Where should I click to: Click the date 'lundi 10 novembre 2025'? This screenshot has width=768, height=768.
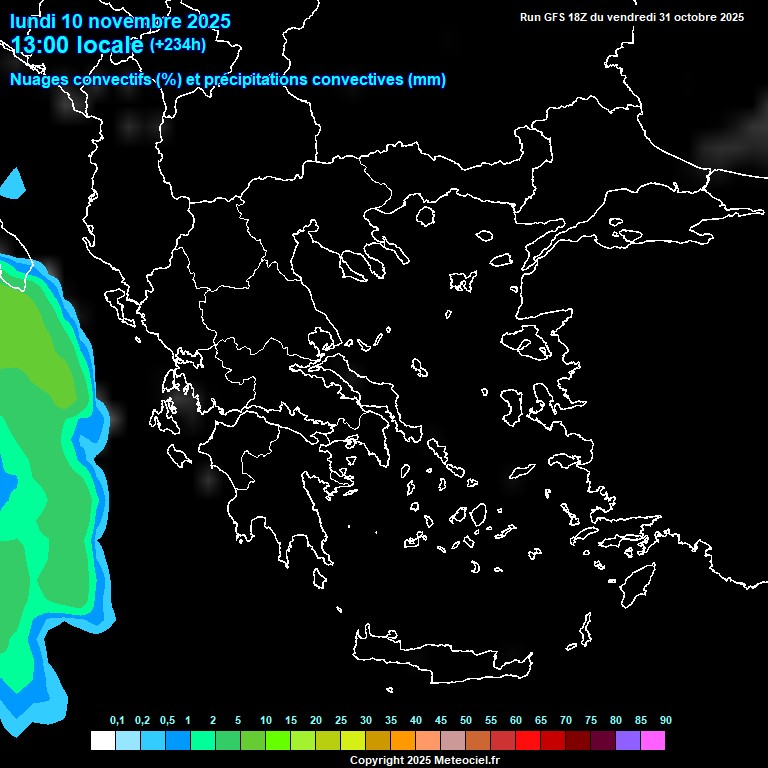pos(120,21)
